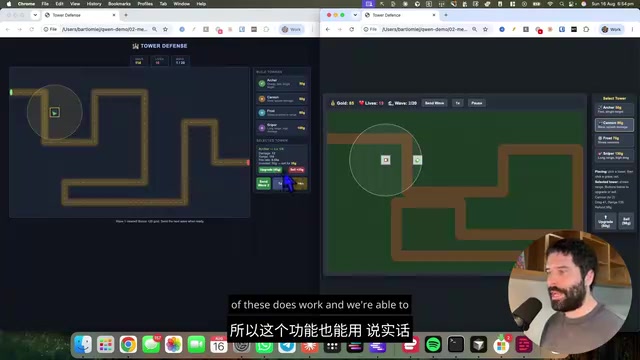
Task: Click Send Wave button in right game top bar
Action: click(434, 103)
